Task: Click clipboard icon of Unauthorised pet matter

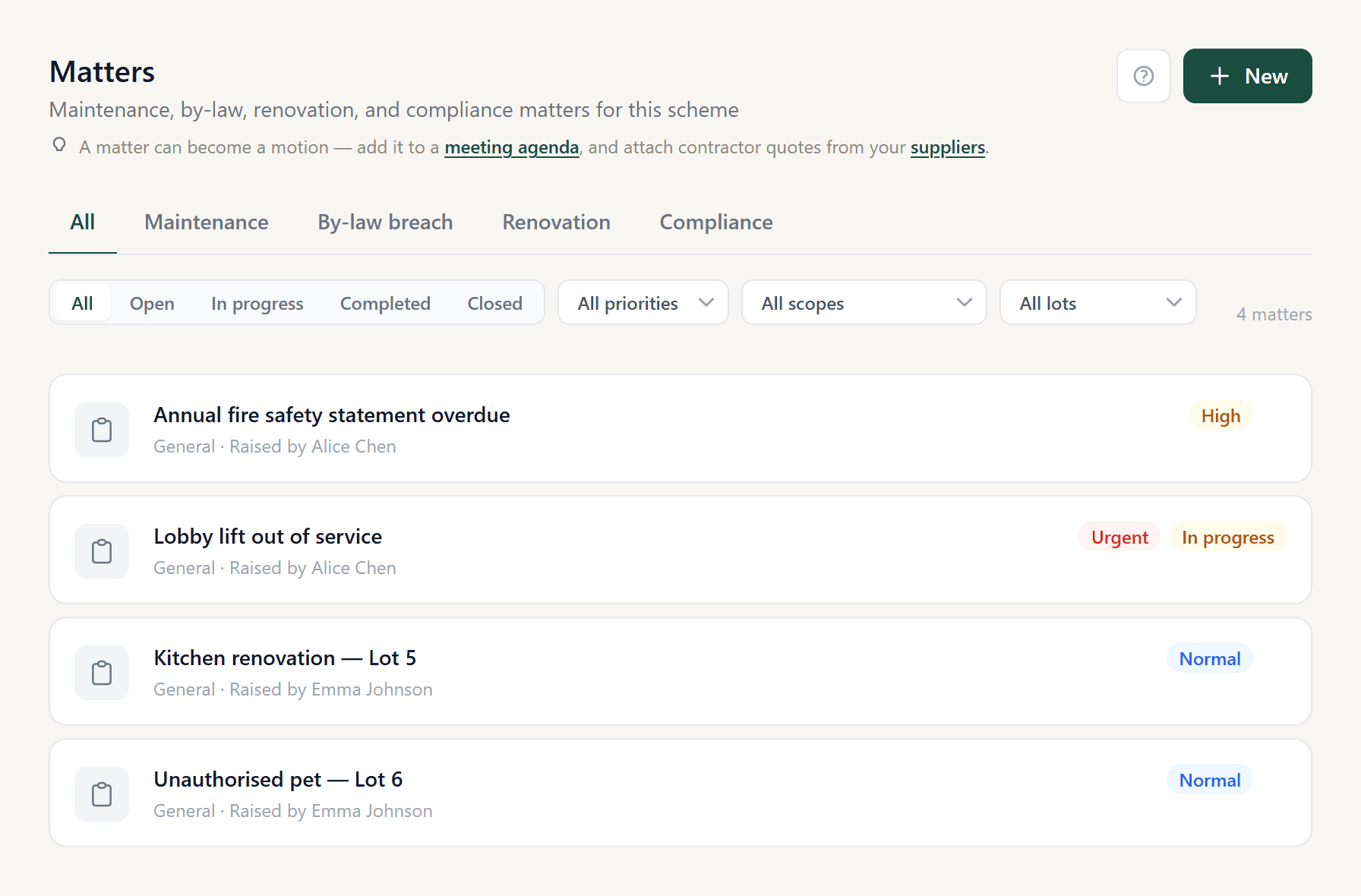Action: (x=102, y=794)
